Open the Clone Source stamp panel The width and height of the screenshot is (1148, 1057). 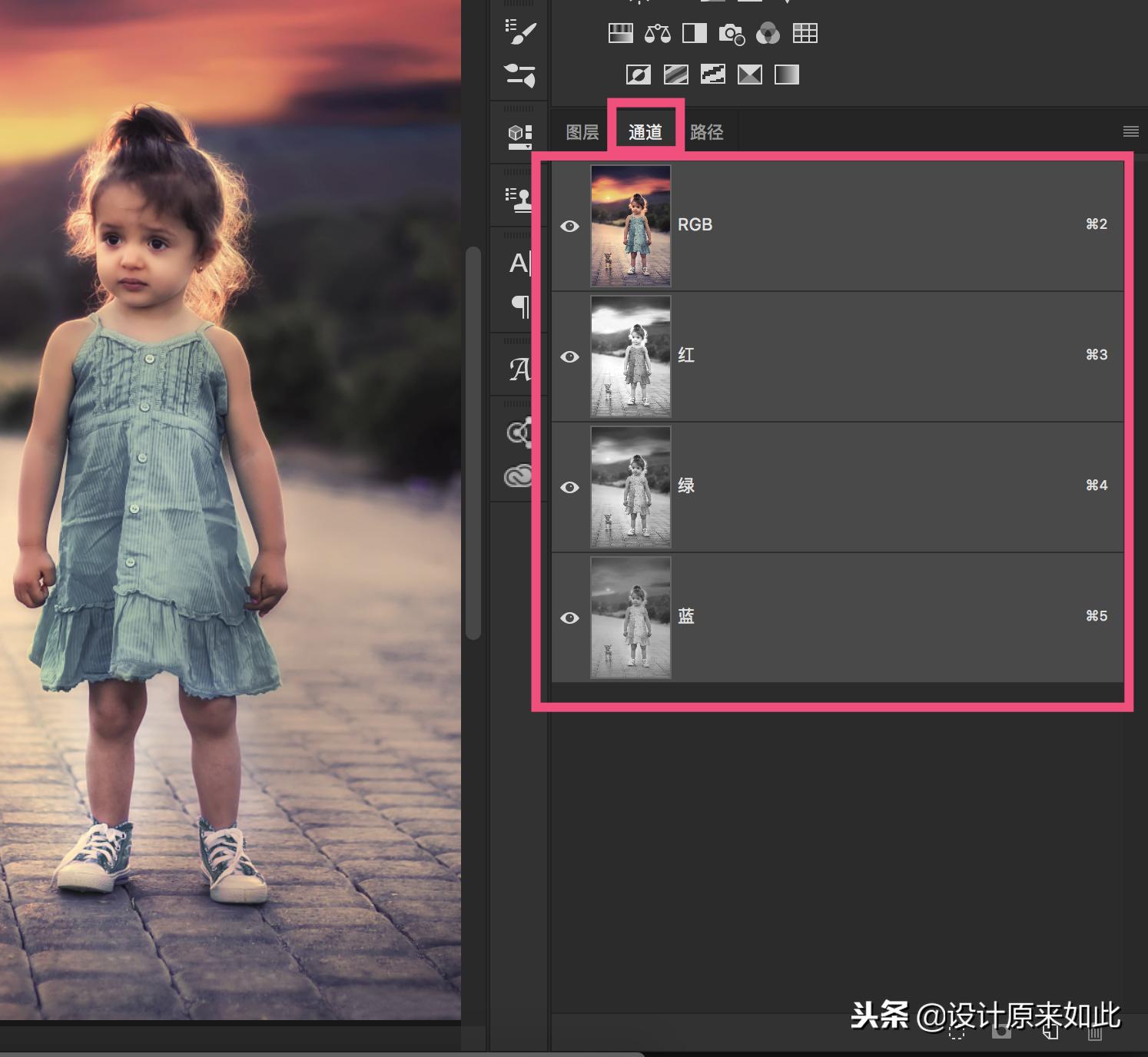click(520, 199)
